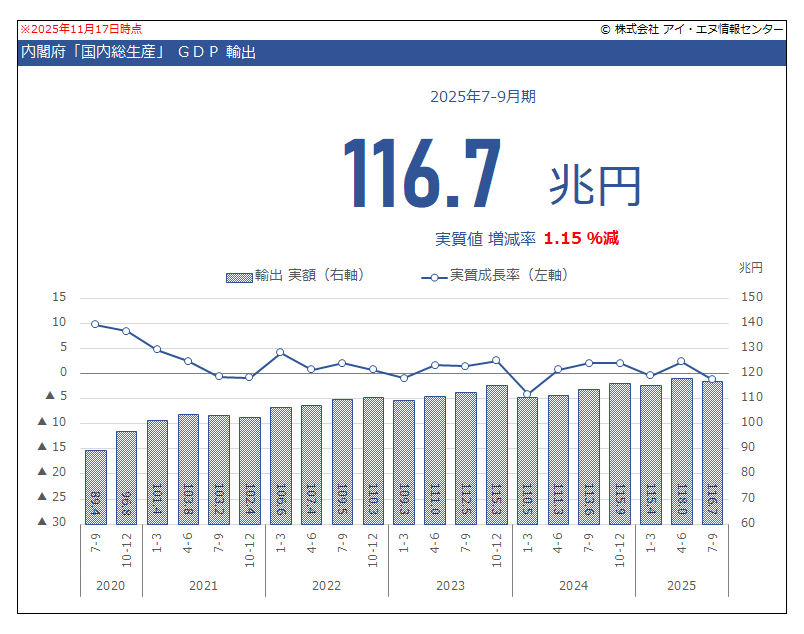The width and height of the screenshot is (804, 634).
Task: Select the growth-rate line point for 2024 1-3
Action: (x=527, y=394)
